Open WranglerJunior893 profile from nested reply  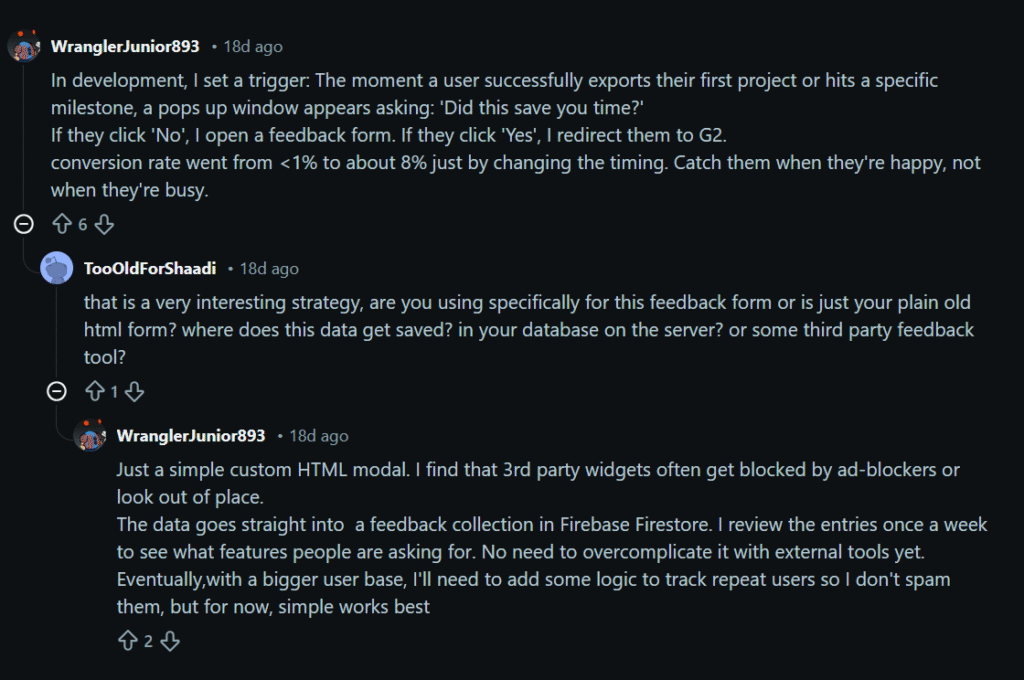pyautogui.click(x=191, y=436)
